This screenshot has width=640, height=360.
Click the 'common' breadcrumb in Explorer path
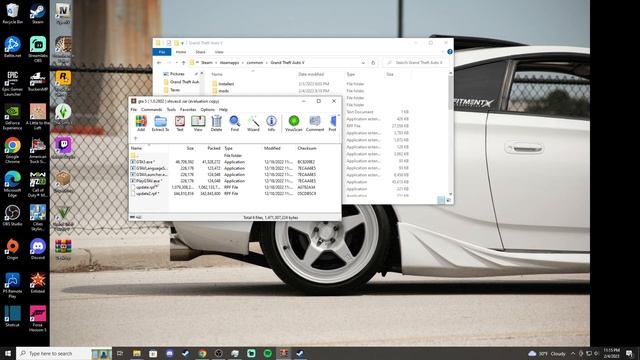(x=255, y=63)
